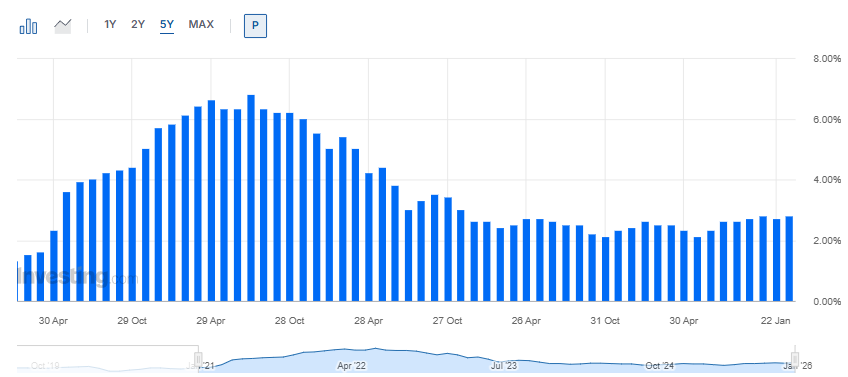The width and height of the screenshot is (848, 377).
Task: Click the tallest bar near 6.8%
Action: pyautogui.click(x=251, y=198)
